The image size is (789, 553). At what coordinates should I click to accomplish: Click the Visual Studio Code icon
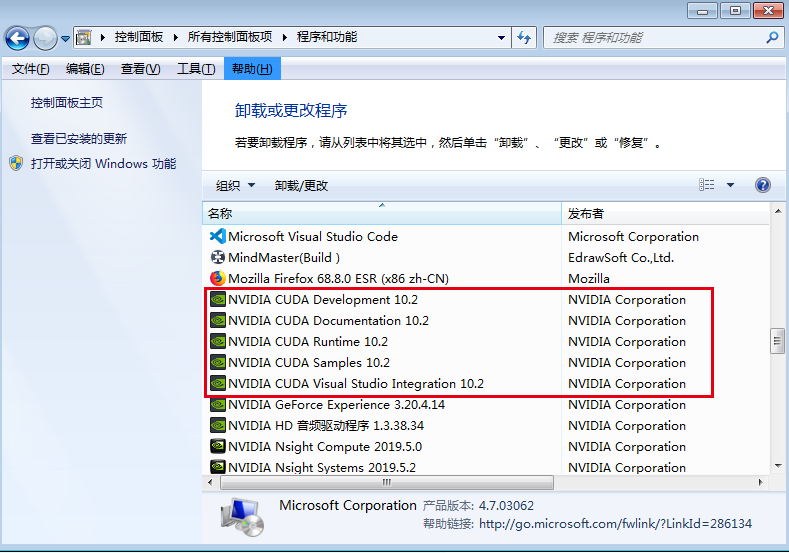coord(217,236)
